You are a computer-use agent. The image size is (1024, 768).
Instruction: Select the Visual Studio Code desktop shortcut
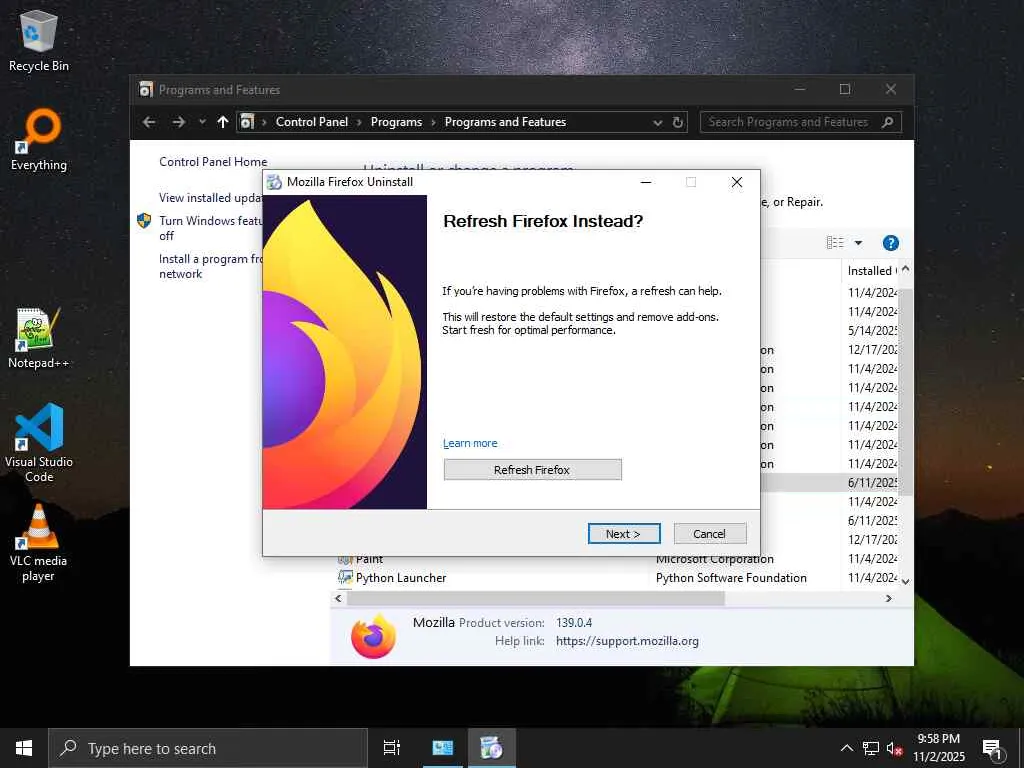[39, 443]
